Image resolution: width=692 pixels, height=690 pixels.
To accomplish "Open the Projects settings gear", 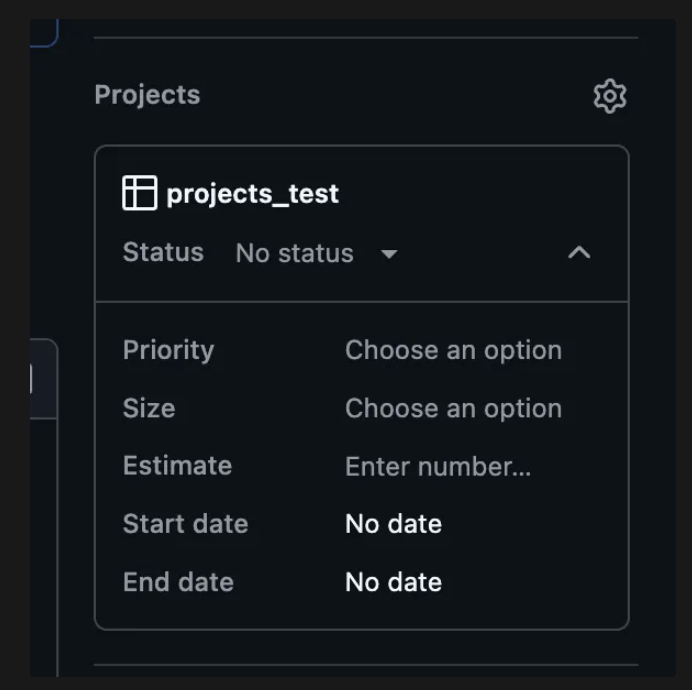I will click(609, 96).
